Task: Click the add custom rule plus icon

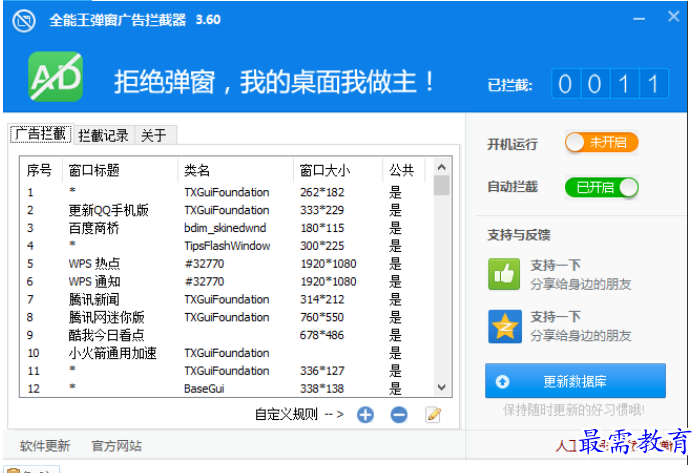Action: click(x=365, y=415)
